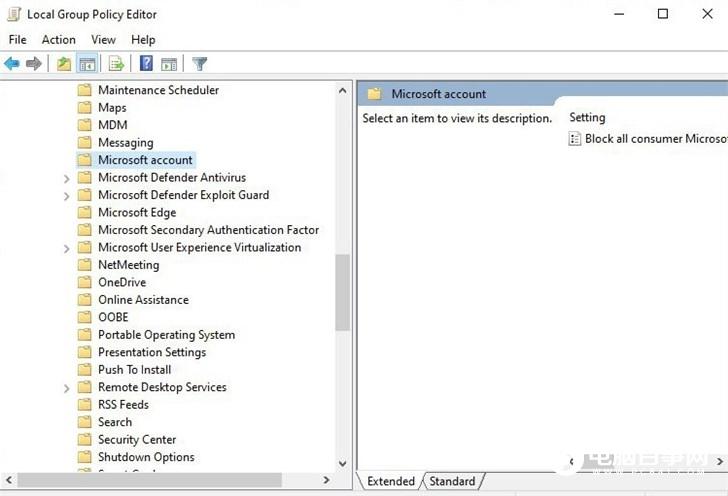Minimize the Local Group Policy Editor window
The height and width of the screenshot is (496, 728).
[619, 14]
